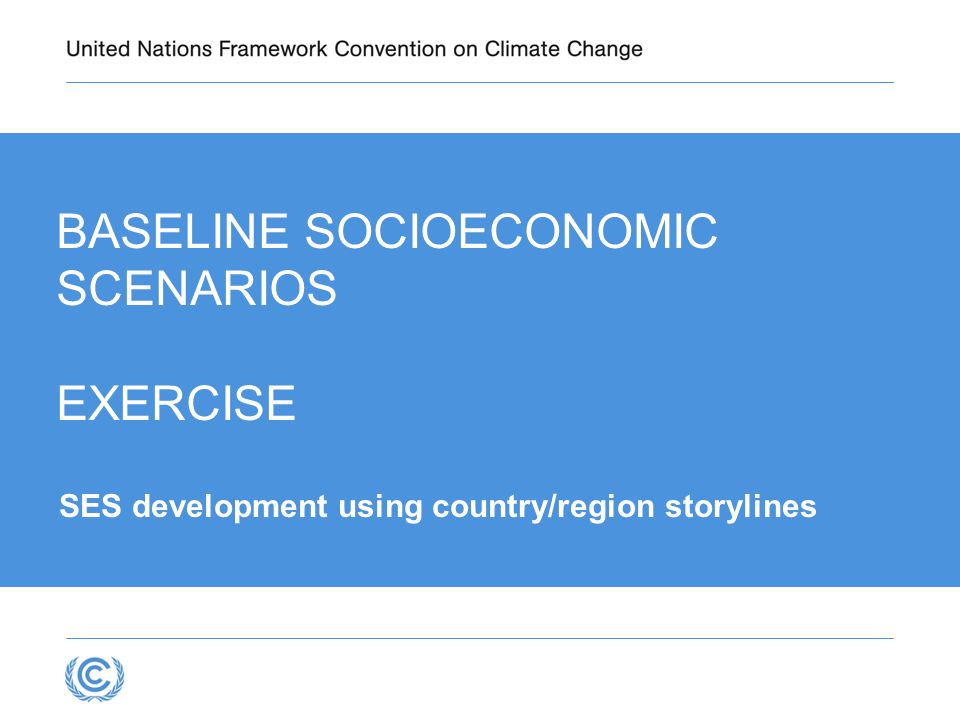Select the word Framework in the header
Screen dimensions: 960x720
(273, 49)
